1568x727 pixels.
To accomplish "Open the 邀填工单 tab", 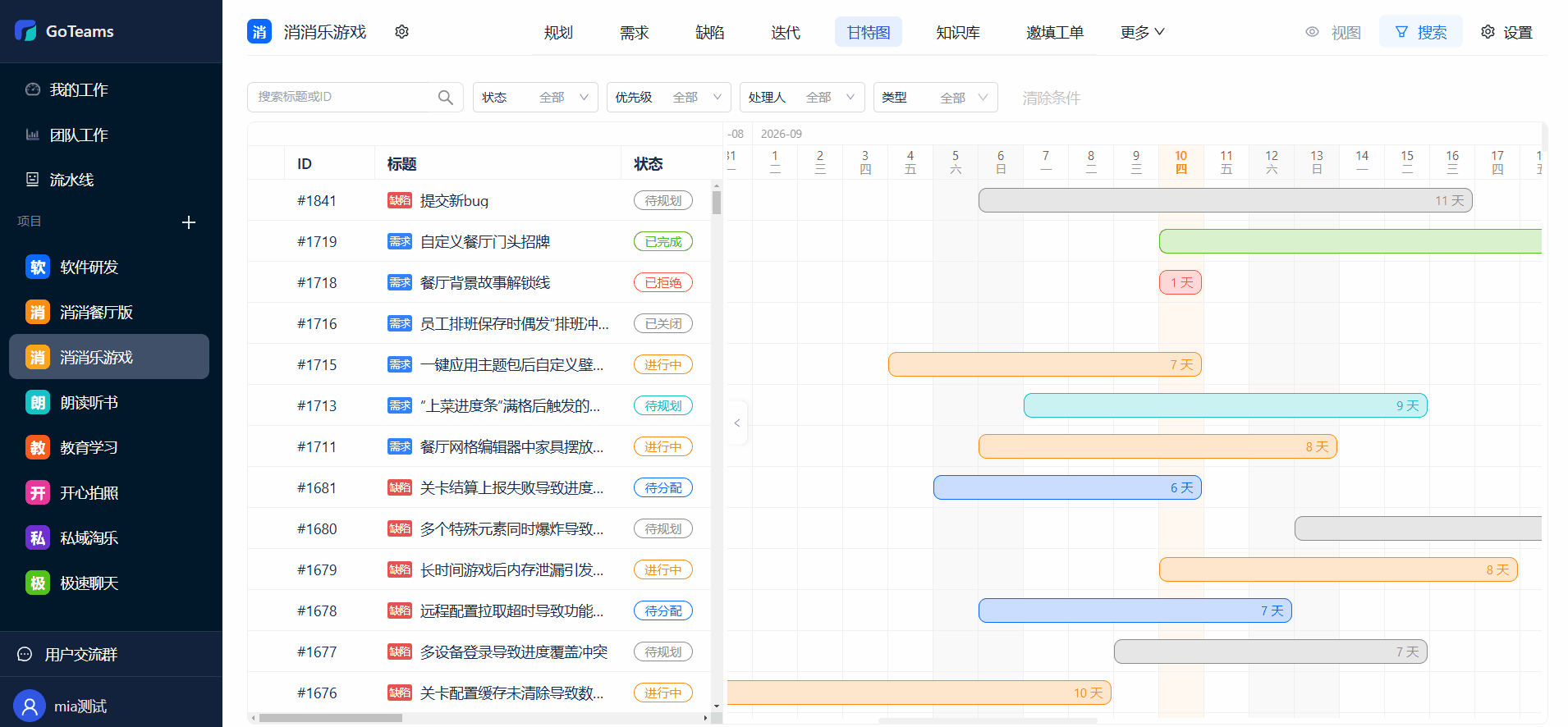I will tap(1055, 32).
